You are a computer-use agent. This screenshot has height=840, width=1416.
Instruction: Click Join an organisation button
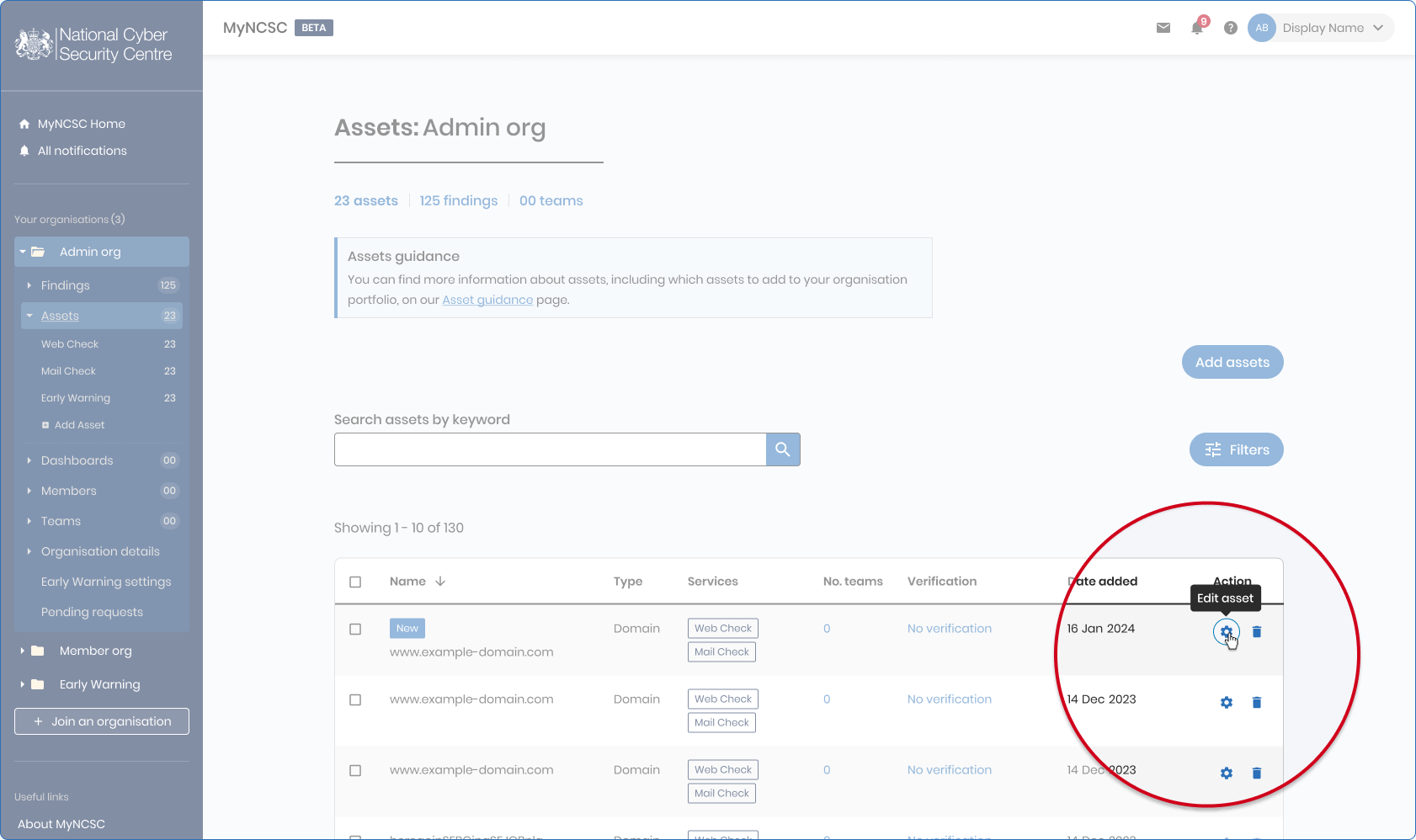(102, 721)
